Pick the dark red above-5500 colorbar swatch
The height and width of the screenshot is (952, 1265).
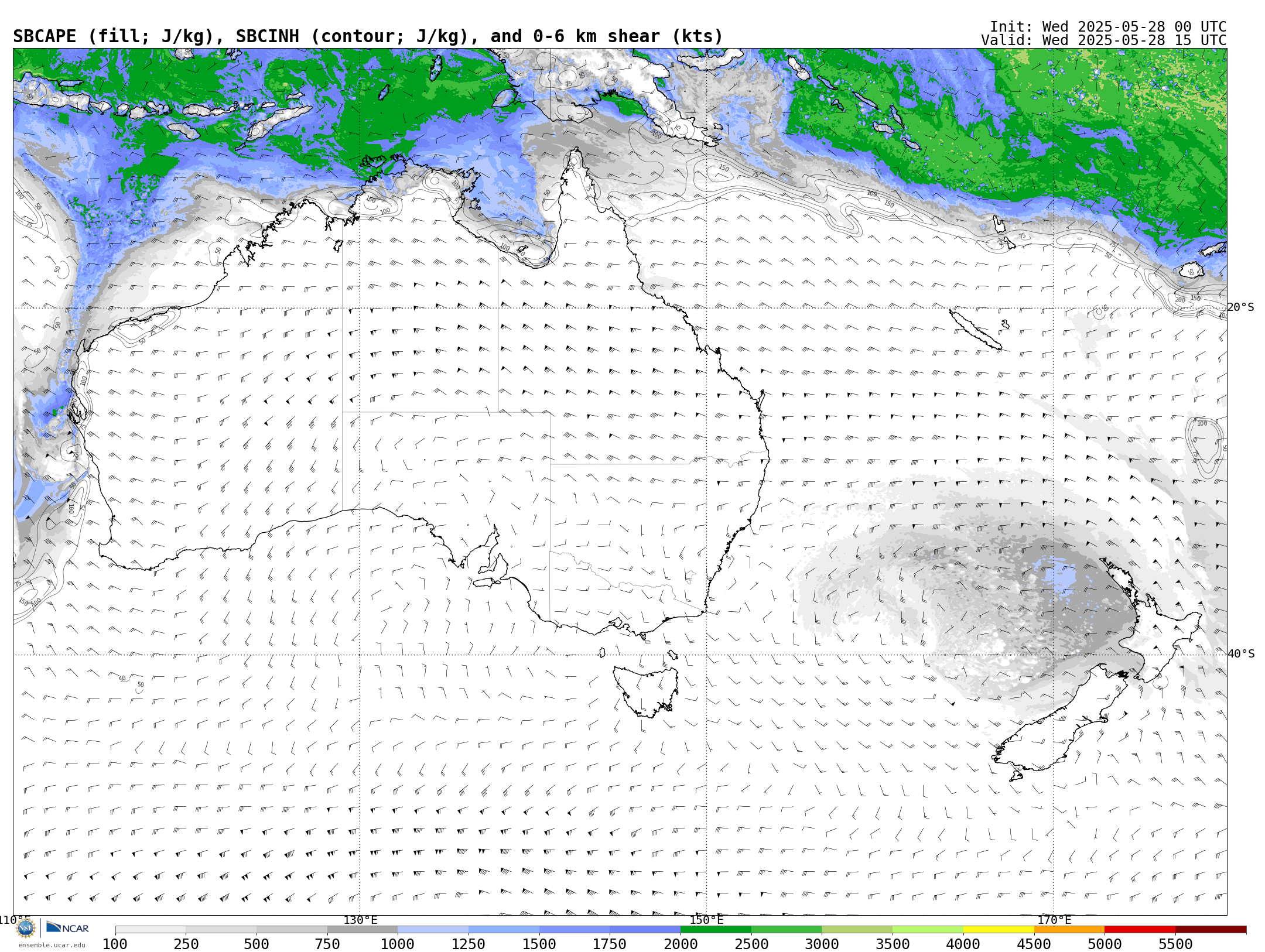tap(1211, 930)
